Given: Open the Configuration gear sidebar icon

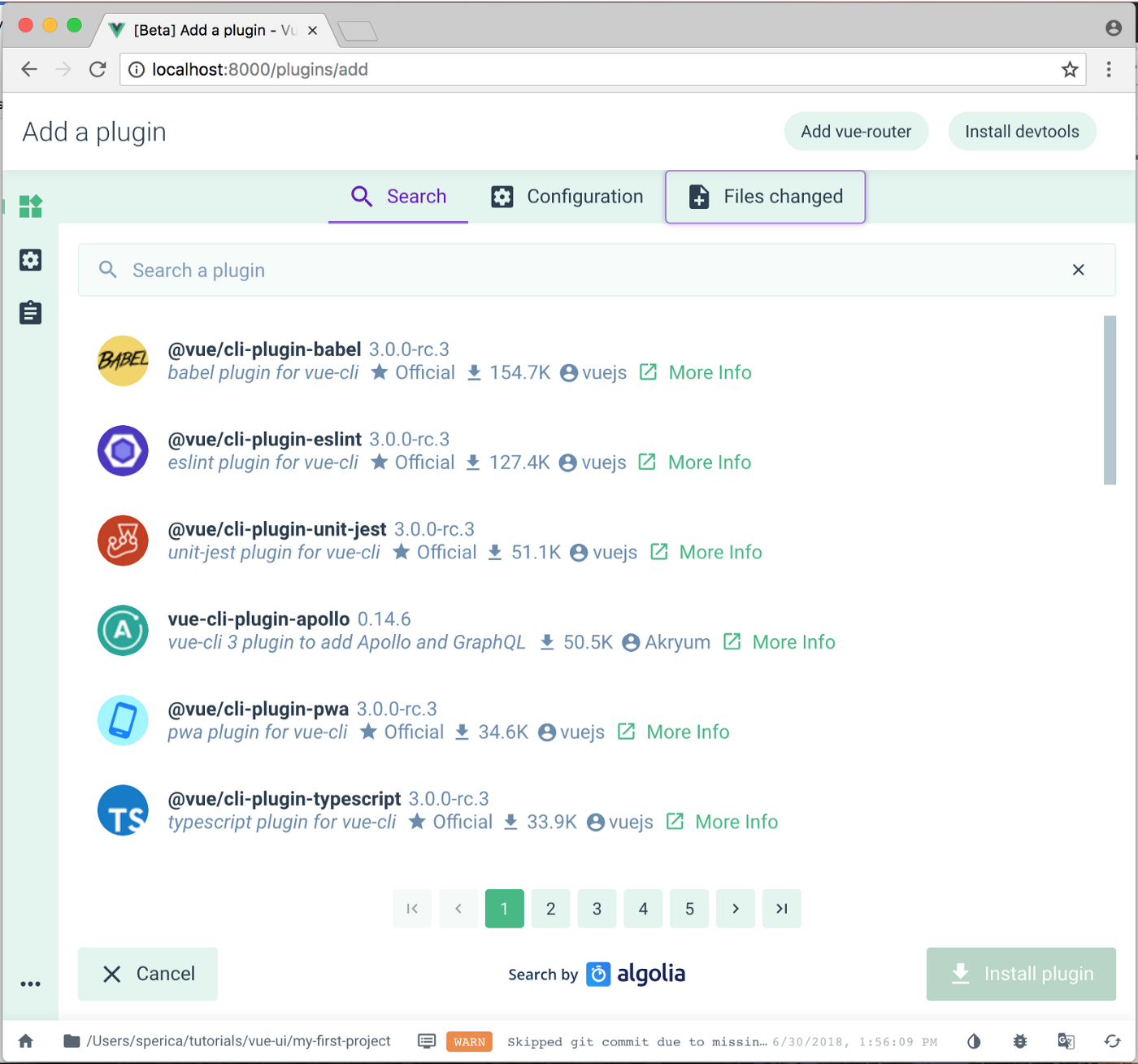Looking at the screenshot, I should click(30, 260).
